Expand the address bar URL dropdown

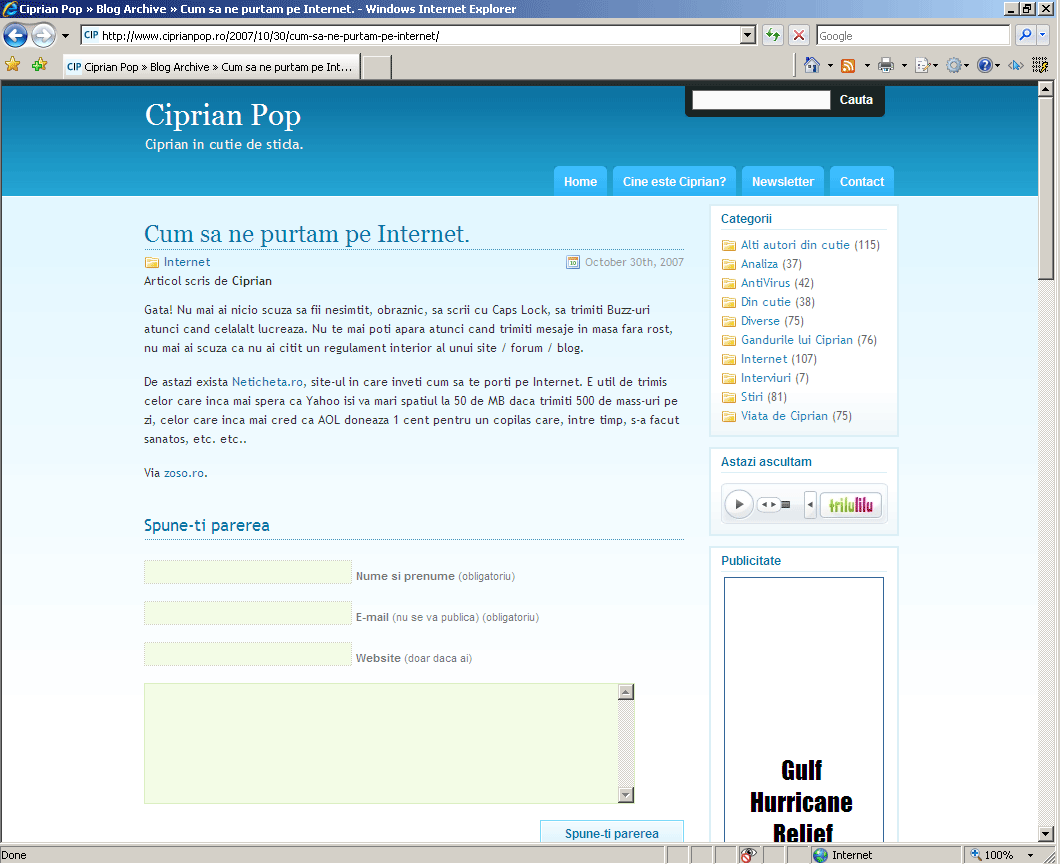(747, 36)
